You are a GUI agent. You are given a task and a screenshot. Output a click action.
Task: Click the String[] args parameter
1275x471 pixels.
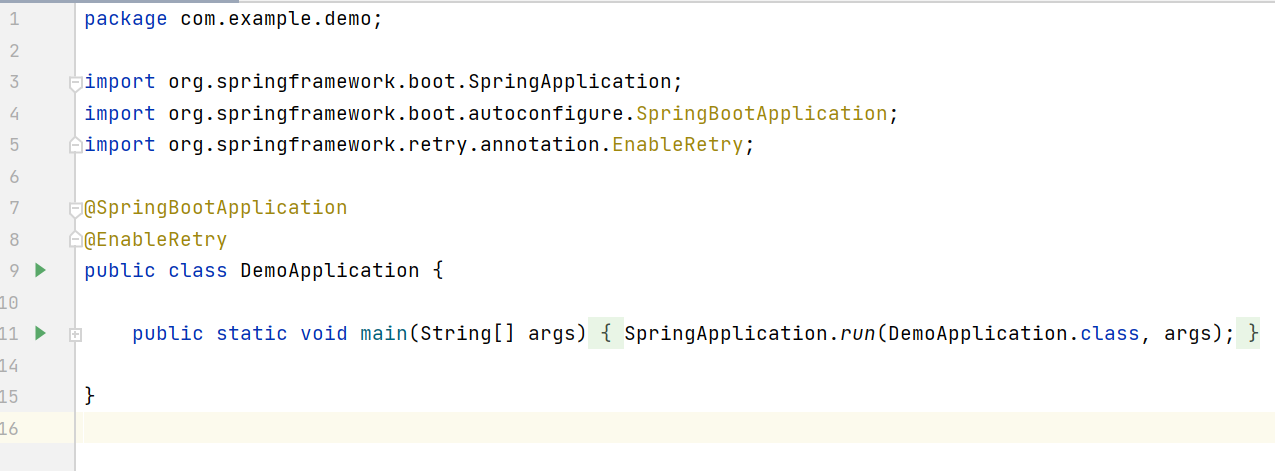point(498,334)
